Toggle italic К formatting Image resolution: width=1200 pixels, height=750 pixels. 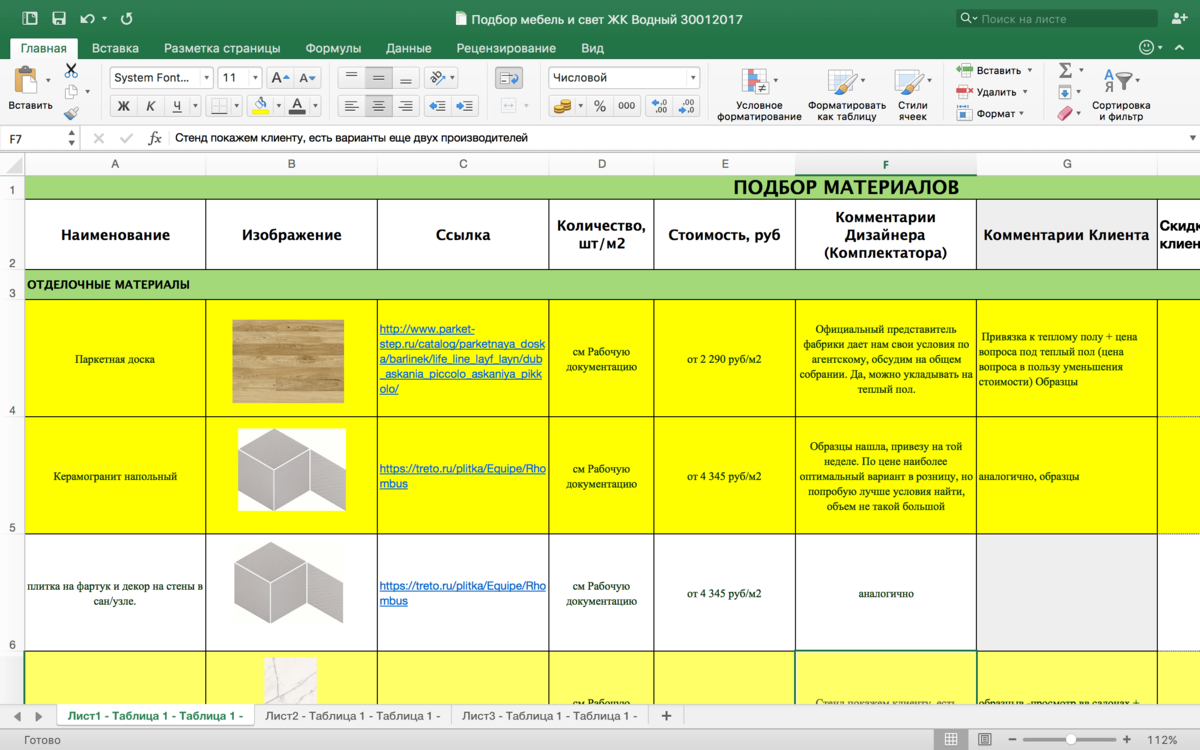[x=150, y=106]
